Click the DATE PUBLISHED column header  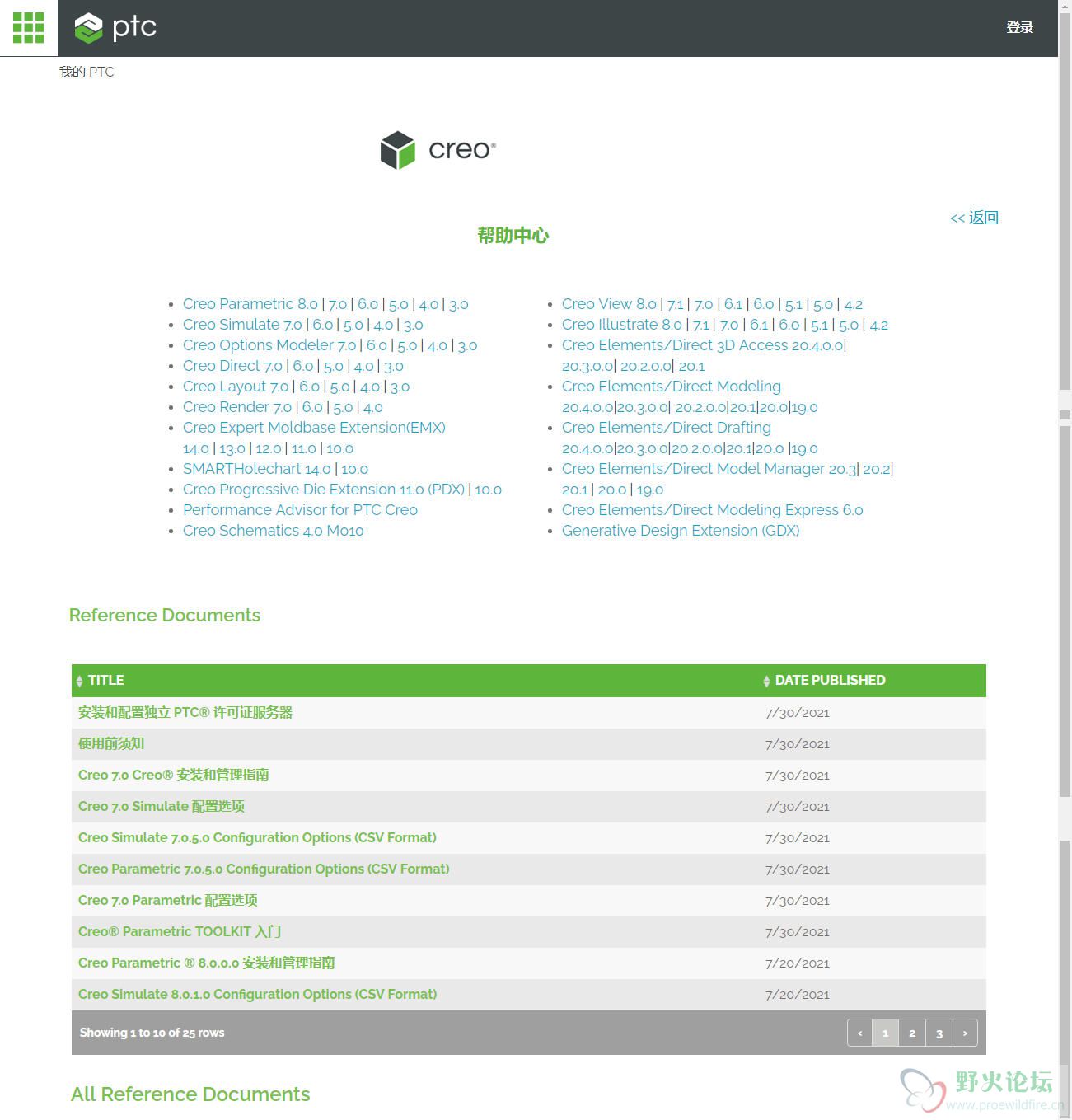(x=830, y=681)
